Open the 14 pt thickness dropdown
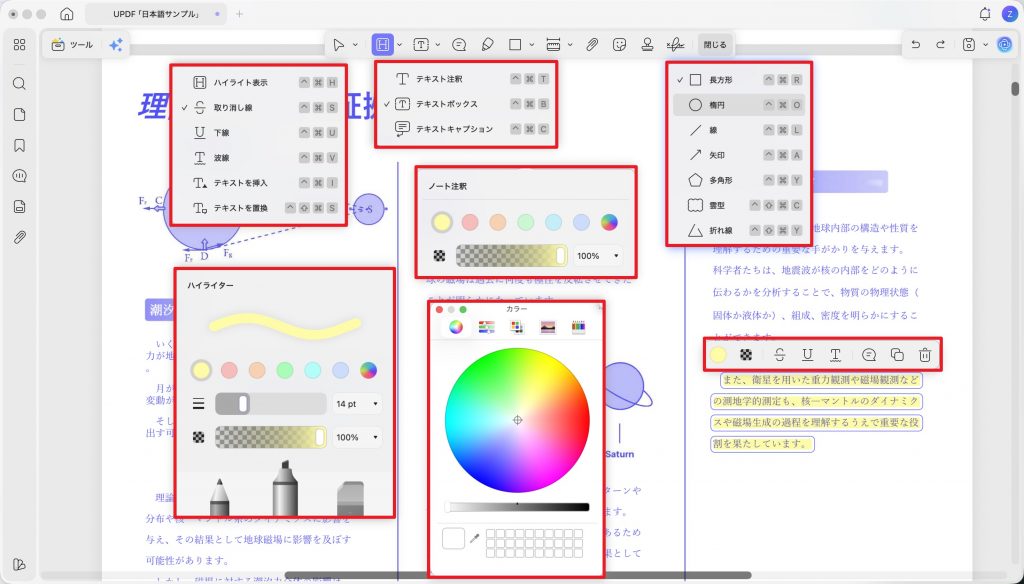Viewport: 1024px width, 584px height. (x=357, y=404)
